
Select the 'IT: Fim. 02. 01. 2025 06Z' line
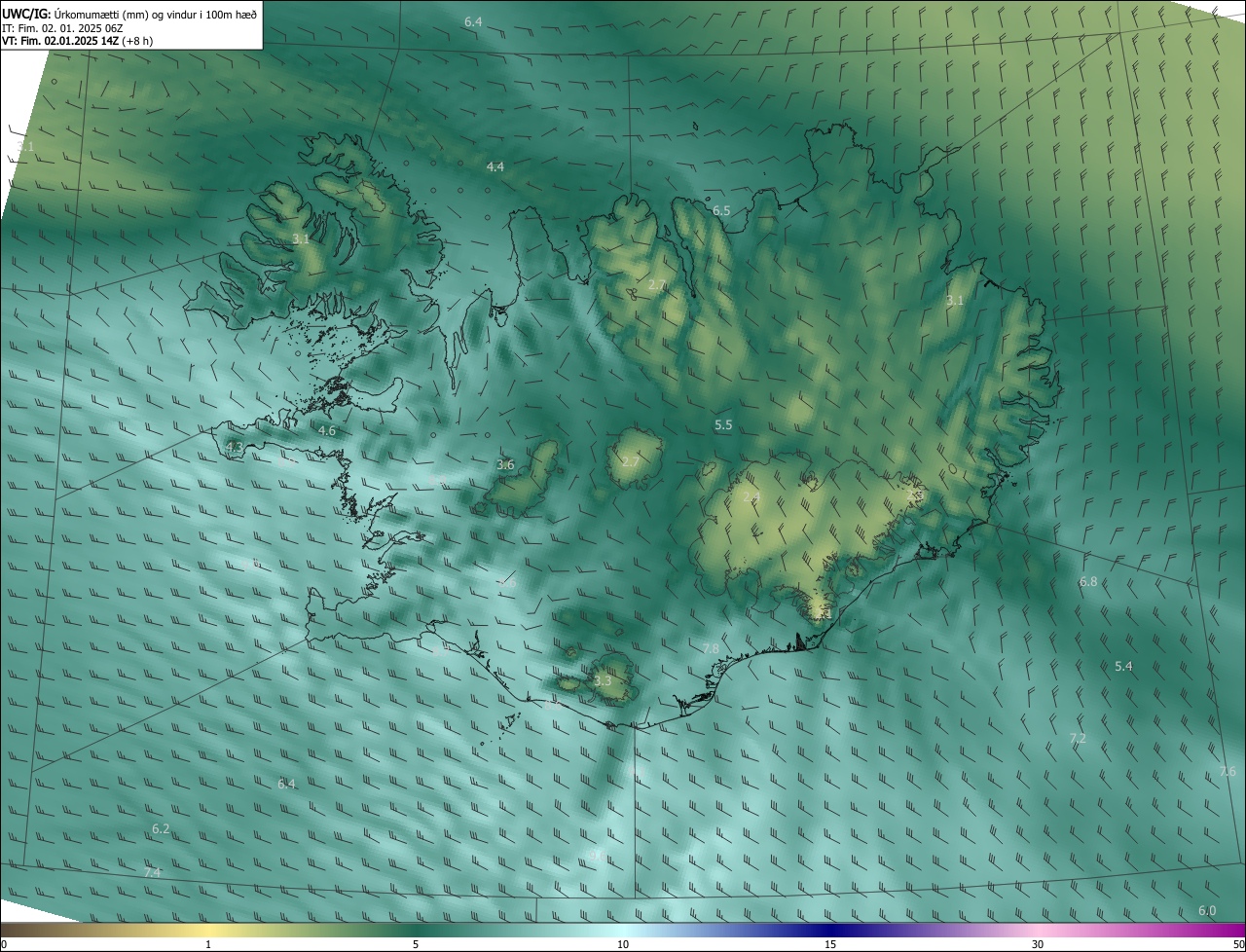coord(62,28)
